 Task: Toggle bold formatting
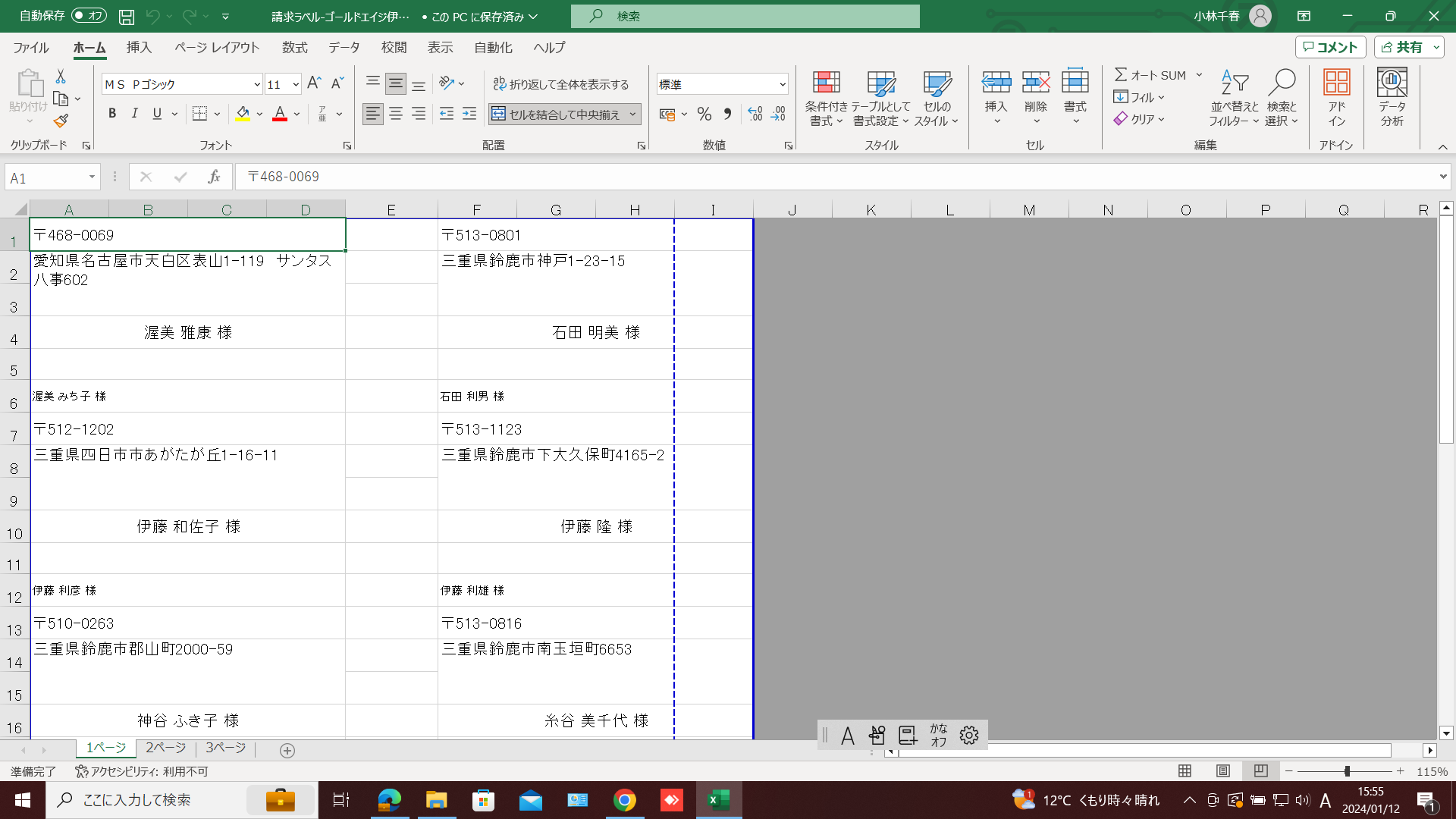point(112,114)
